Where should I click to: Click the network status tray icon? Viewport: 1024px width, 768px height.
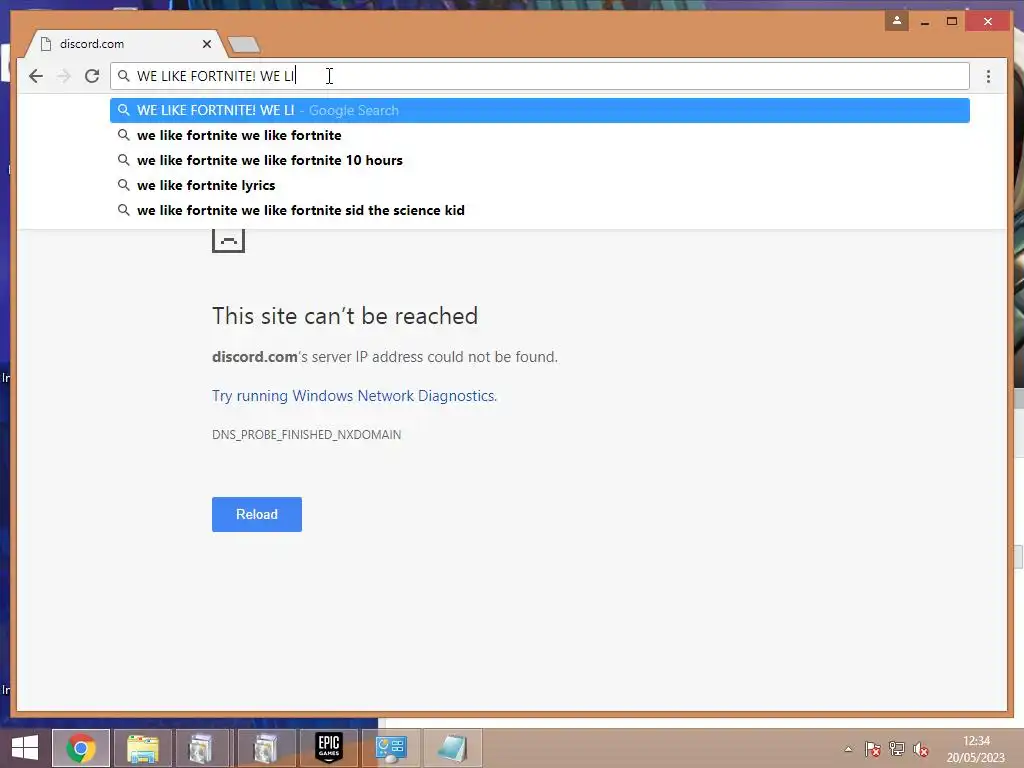coord(897,749)
